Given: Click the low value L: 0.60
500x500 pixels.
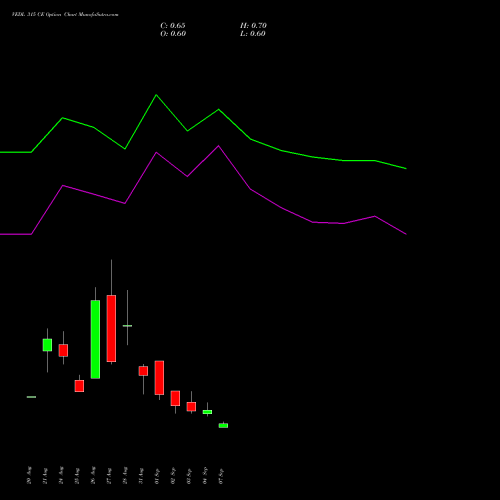Looking at the screenshot, I should tap(253, 34).
